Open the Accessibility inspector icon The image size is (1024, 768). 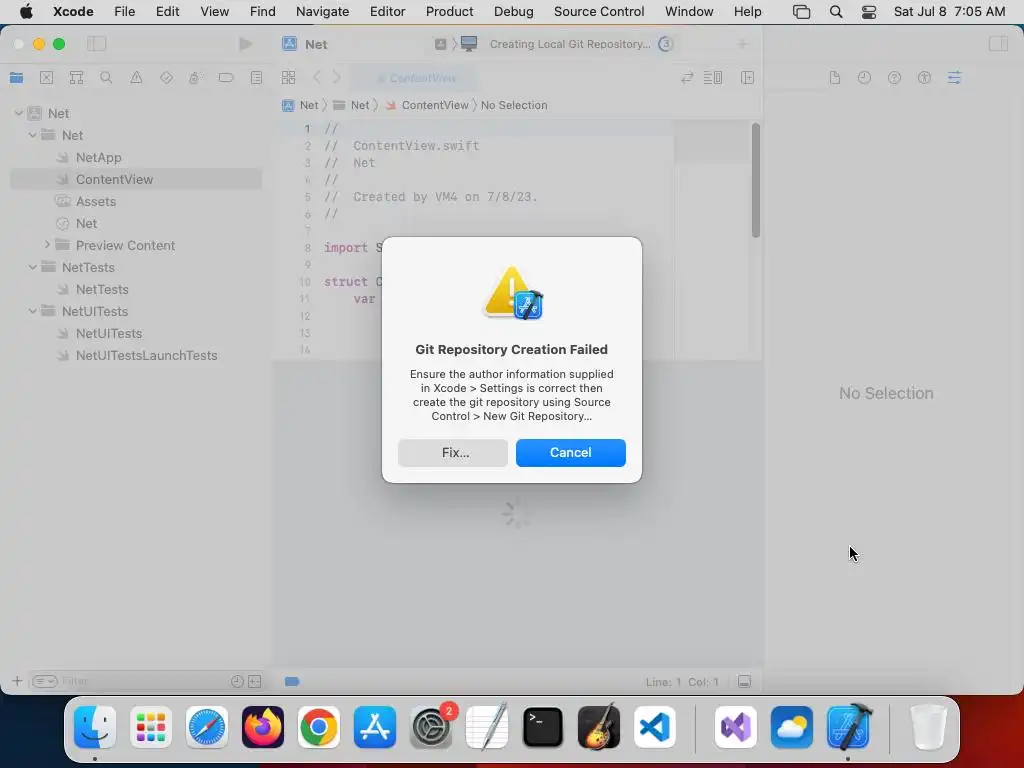point(924,78)
